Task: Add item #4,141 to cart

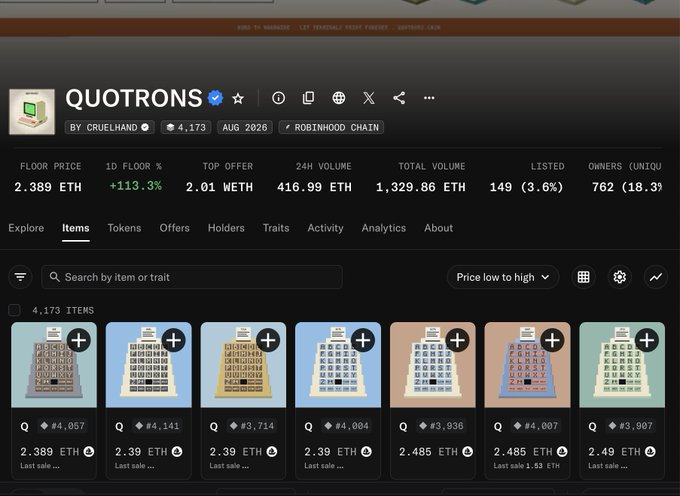Action: tap(173, 340)
